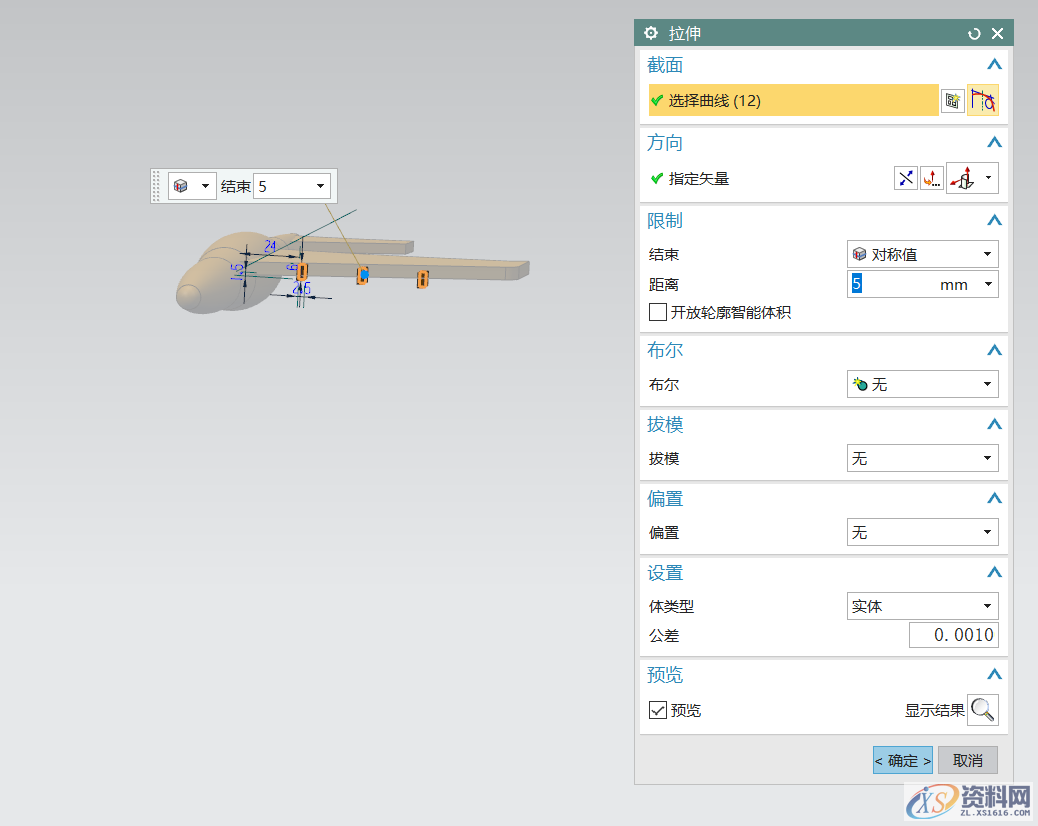Select the vector orientation icon with arrows
The width and height of the screenshot is (1038, 826).
[965, 178]
